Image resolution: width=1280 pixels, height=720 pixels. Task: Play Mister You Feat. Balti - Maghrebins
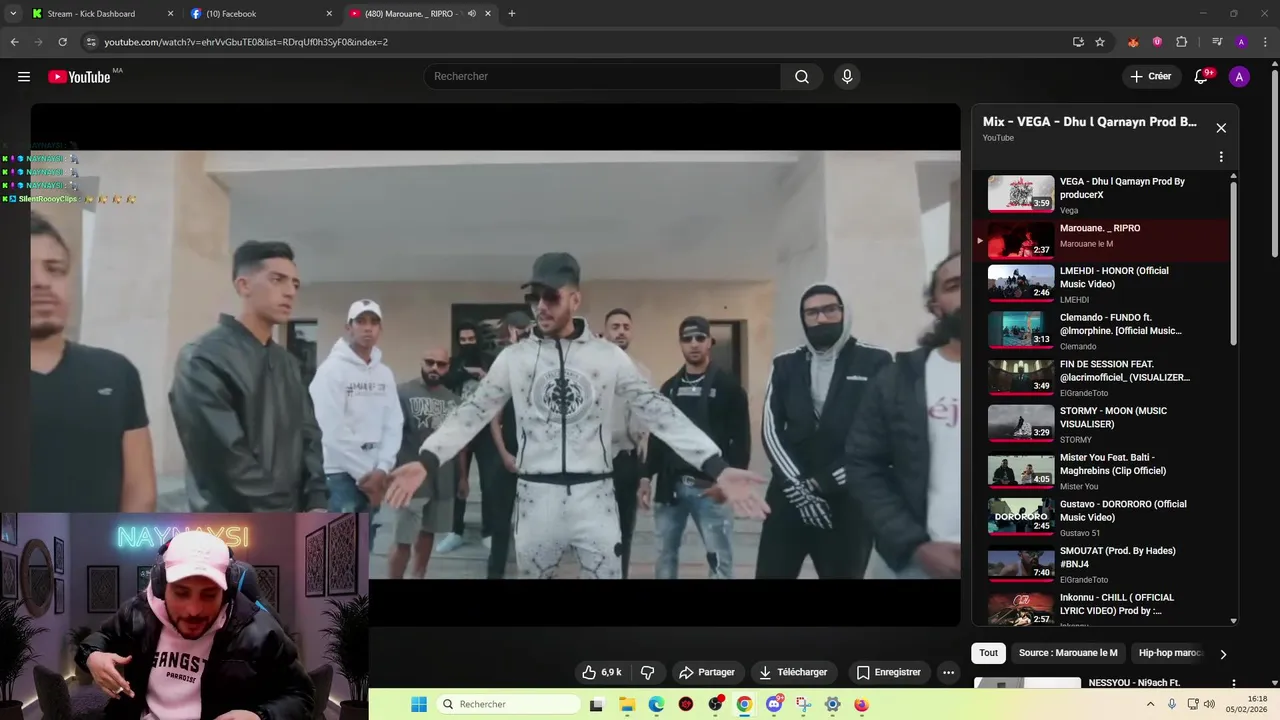1100,471
